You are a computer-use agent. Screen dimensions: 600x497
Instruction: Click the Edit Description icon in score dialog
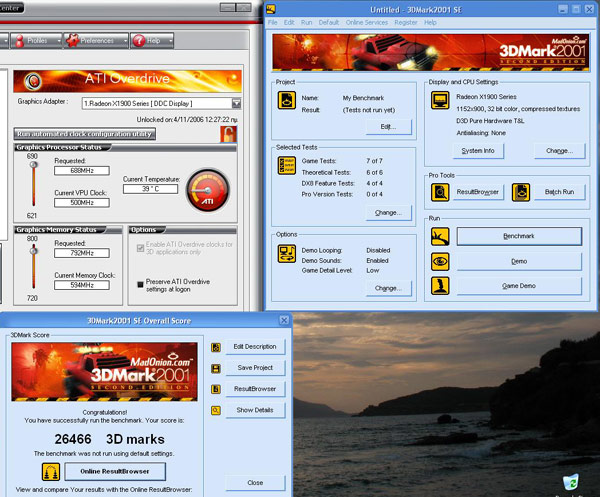(x=216, y=347)
